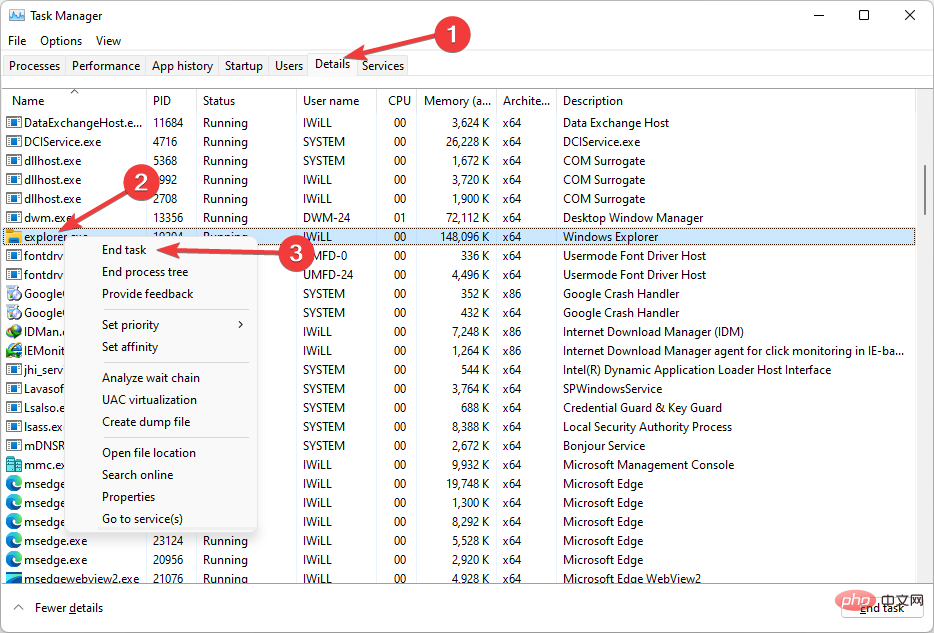Select the Bonjour Service description cell
Screen dimensions: 934x633
pos(603,446)
